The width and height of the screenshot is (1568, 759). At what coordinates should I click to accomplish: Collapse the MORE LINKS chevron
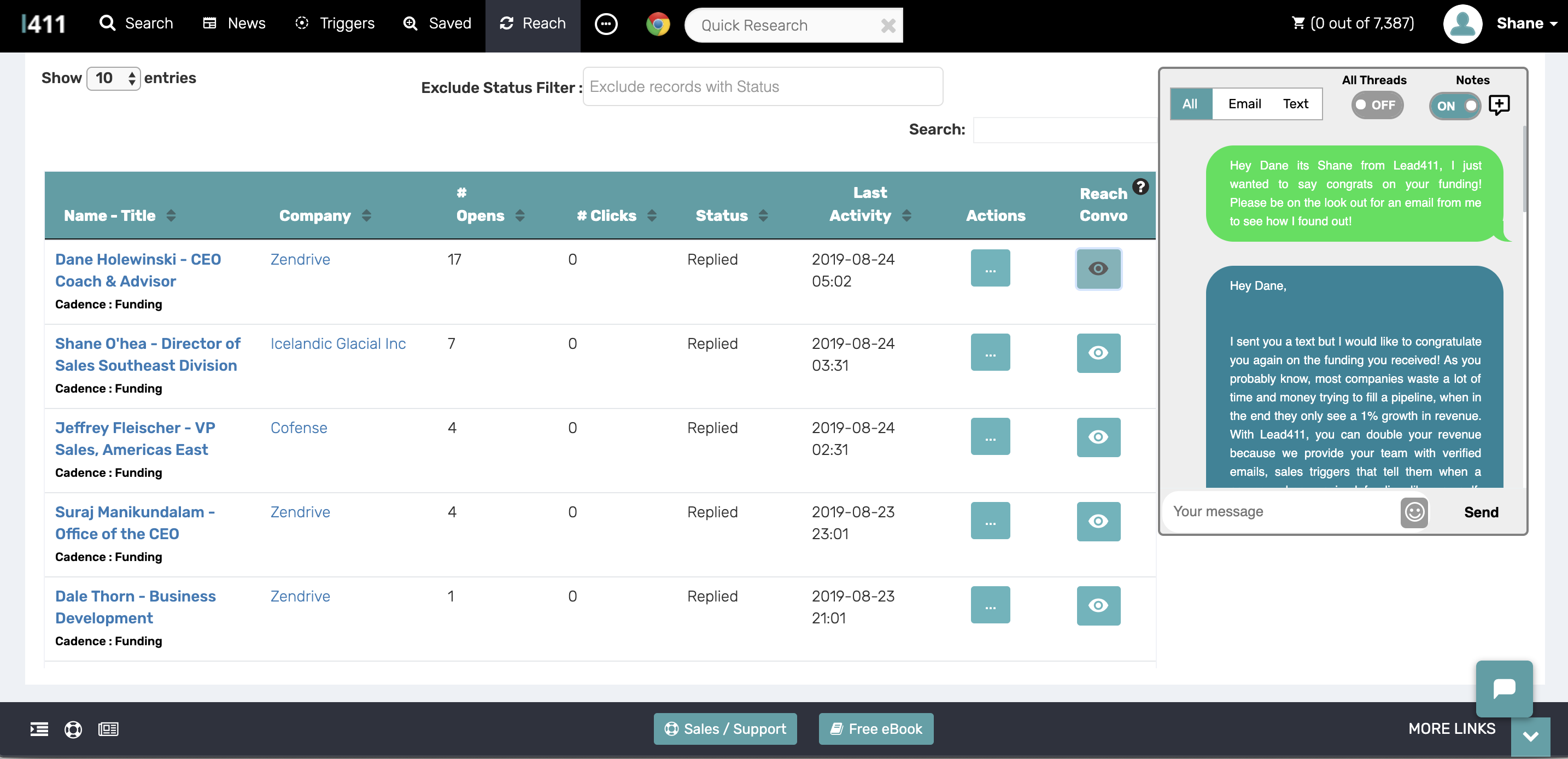tap(1530, 736)
